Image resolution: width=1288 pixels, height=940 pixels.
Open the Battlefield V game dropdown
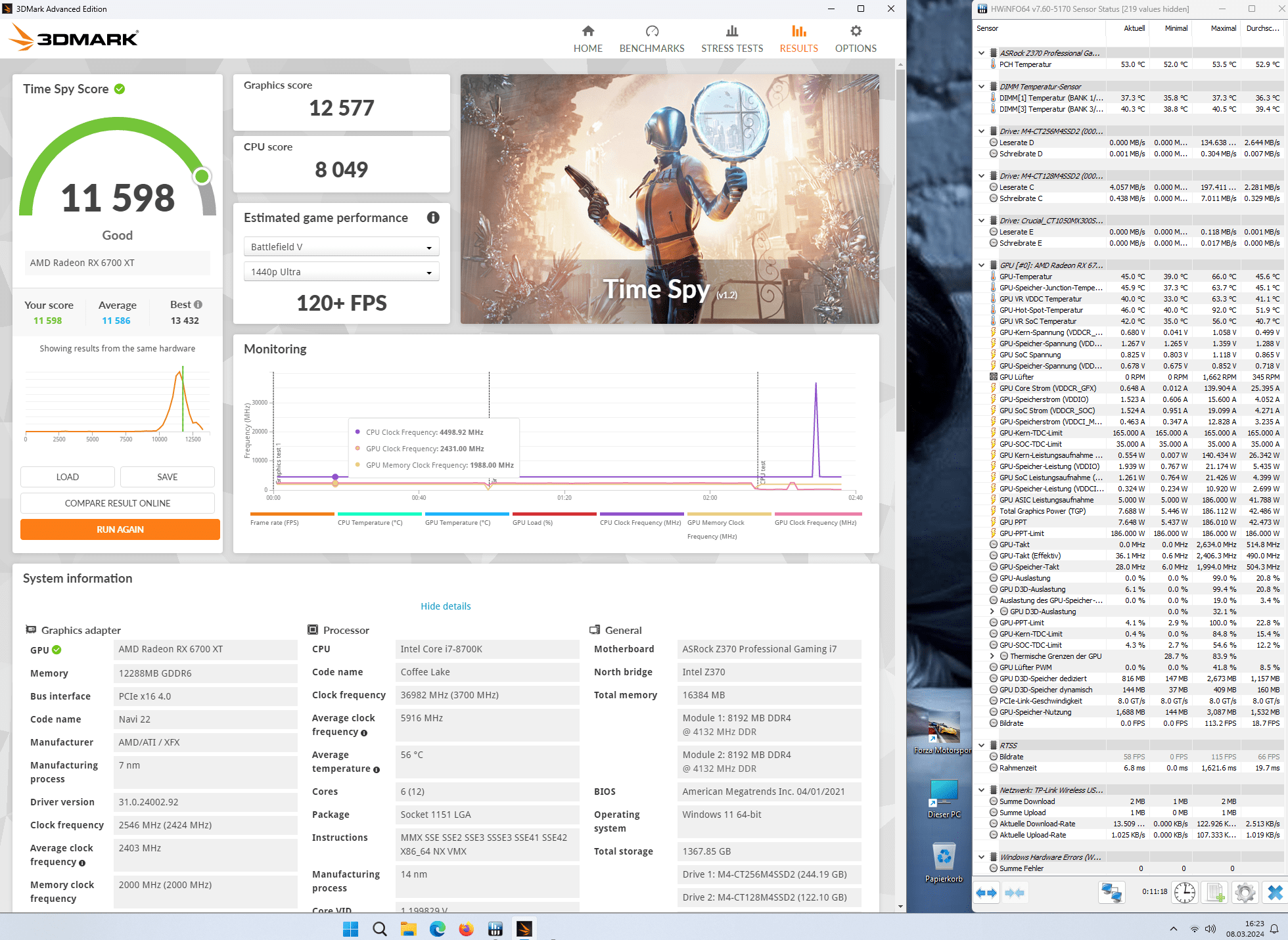[x=341, y=247]
